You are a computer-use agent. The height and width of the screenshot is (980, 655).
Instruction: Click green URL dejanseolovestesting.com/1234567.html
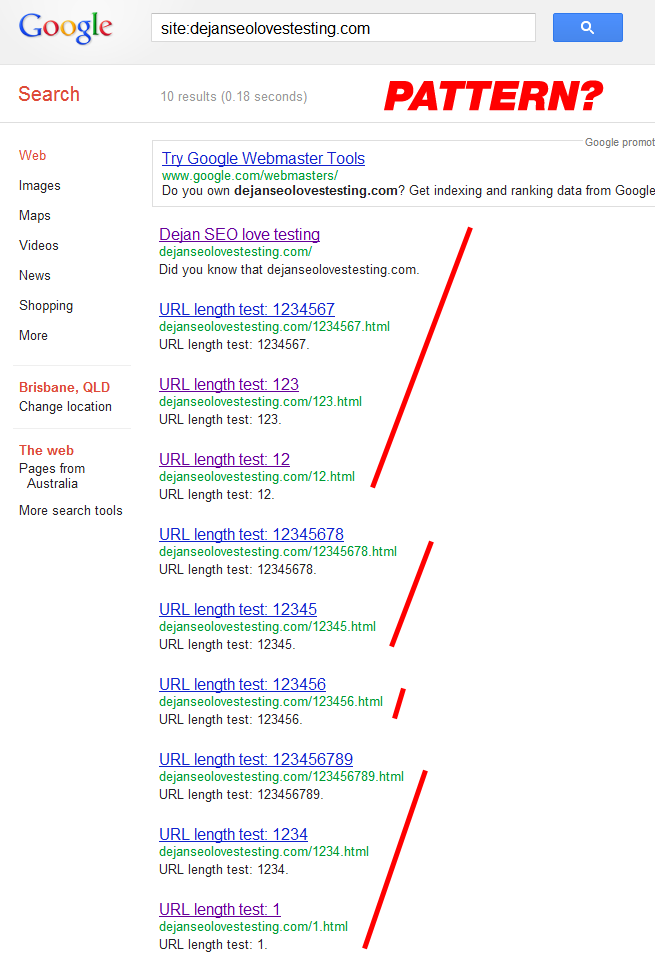pos(274,327)
